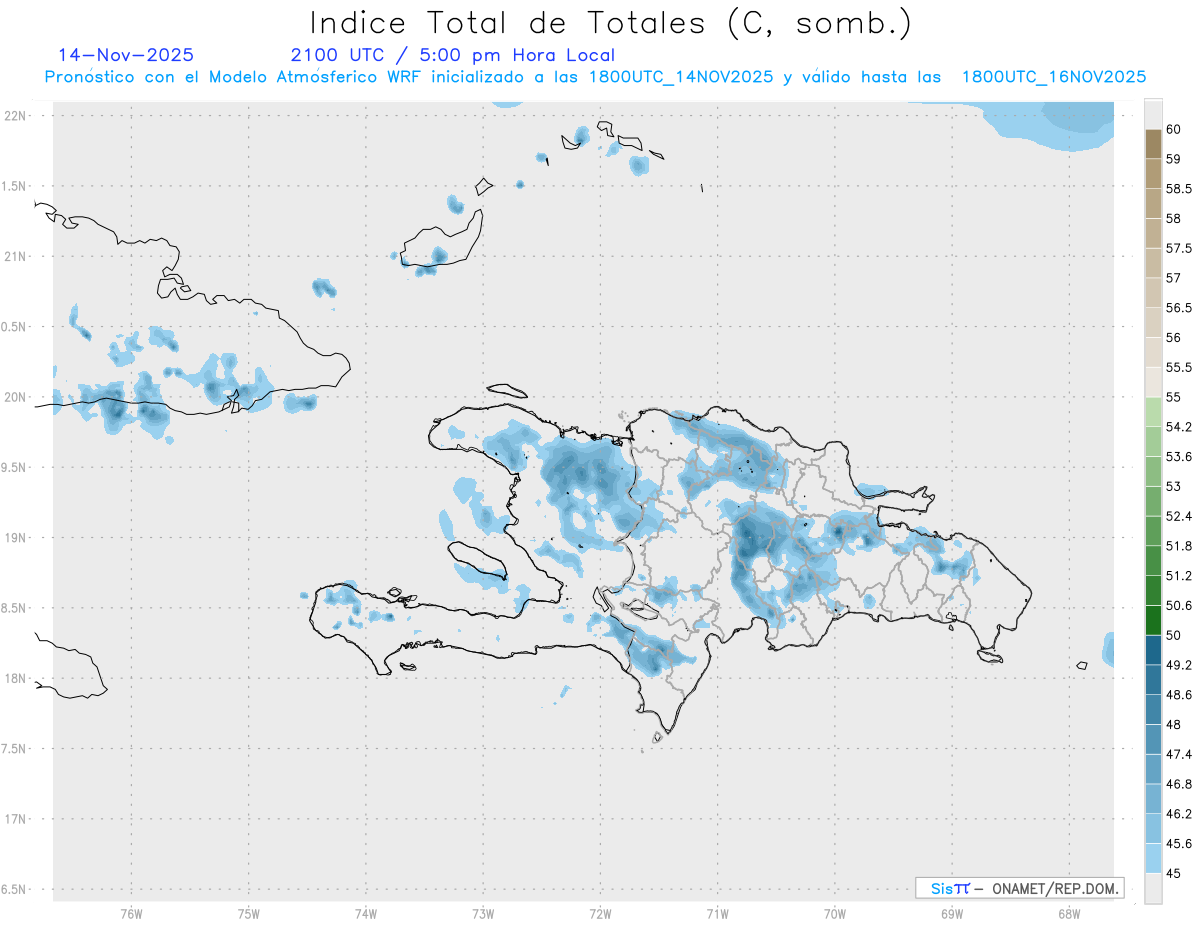
Task: Click the '69W' longitude axis label
Action: [952, 914]
